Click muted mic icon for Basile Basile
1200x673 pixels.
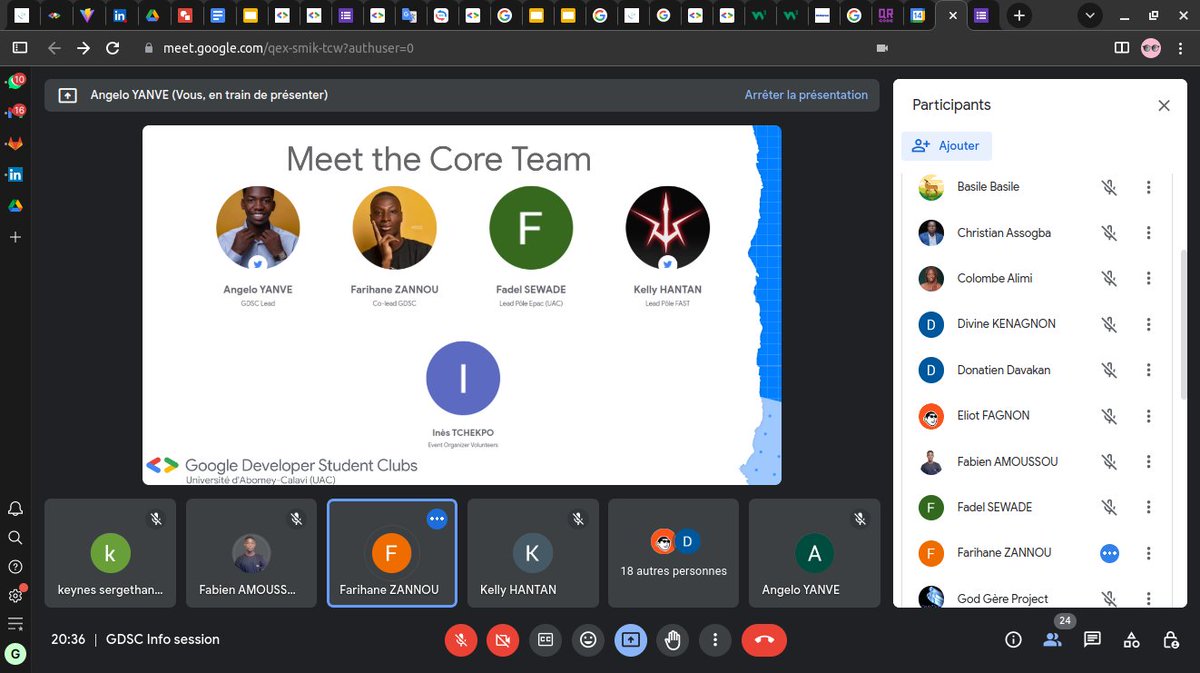pyautogui.click(x=1109, y=187)
